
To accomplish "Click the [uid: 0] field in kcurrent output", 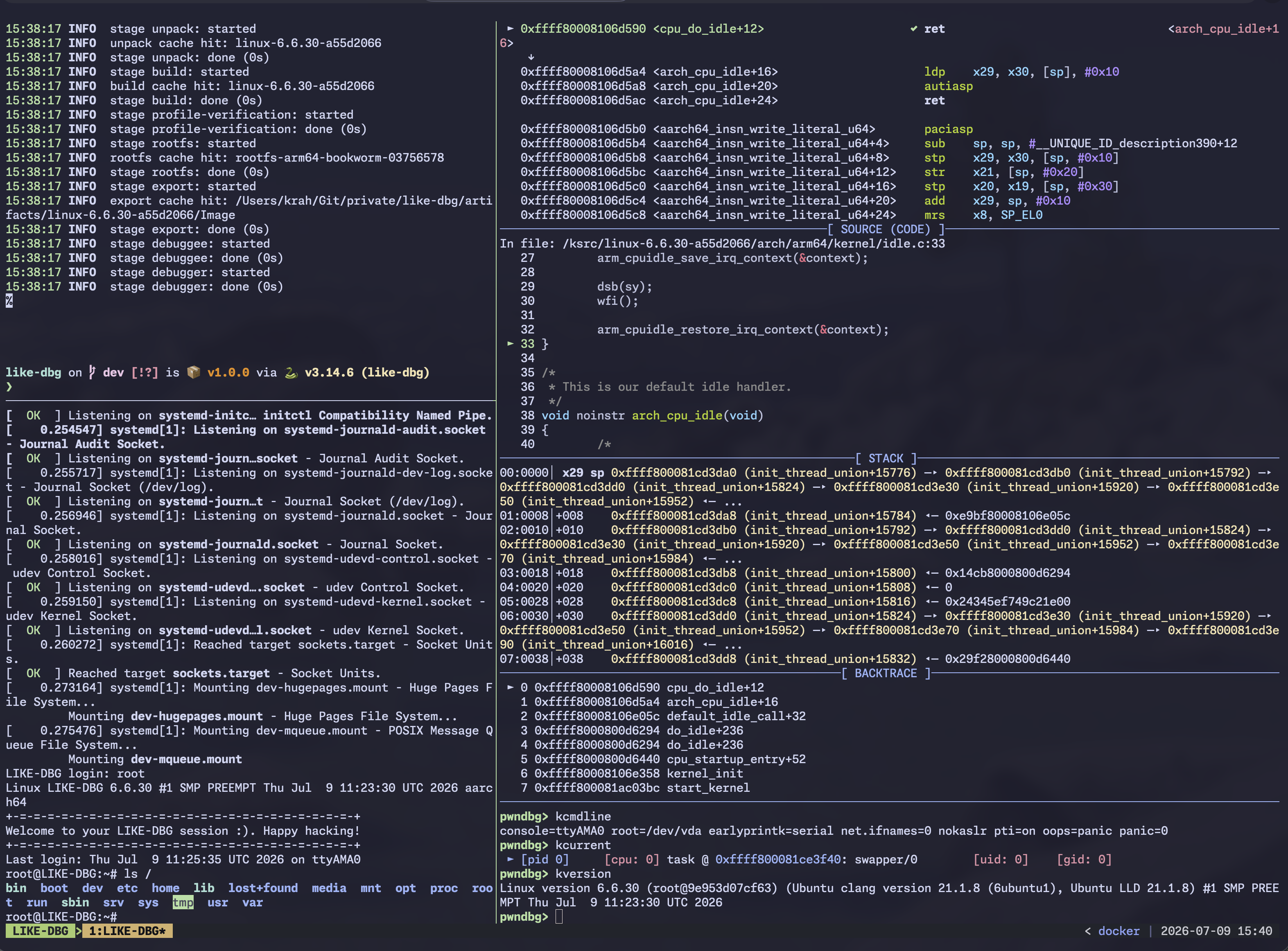I will (x=1001, y=859).
